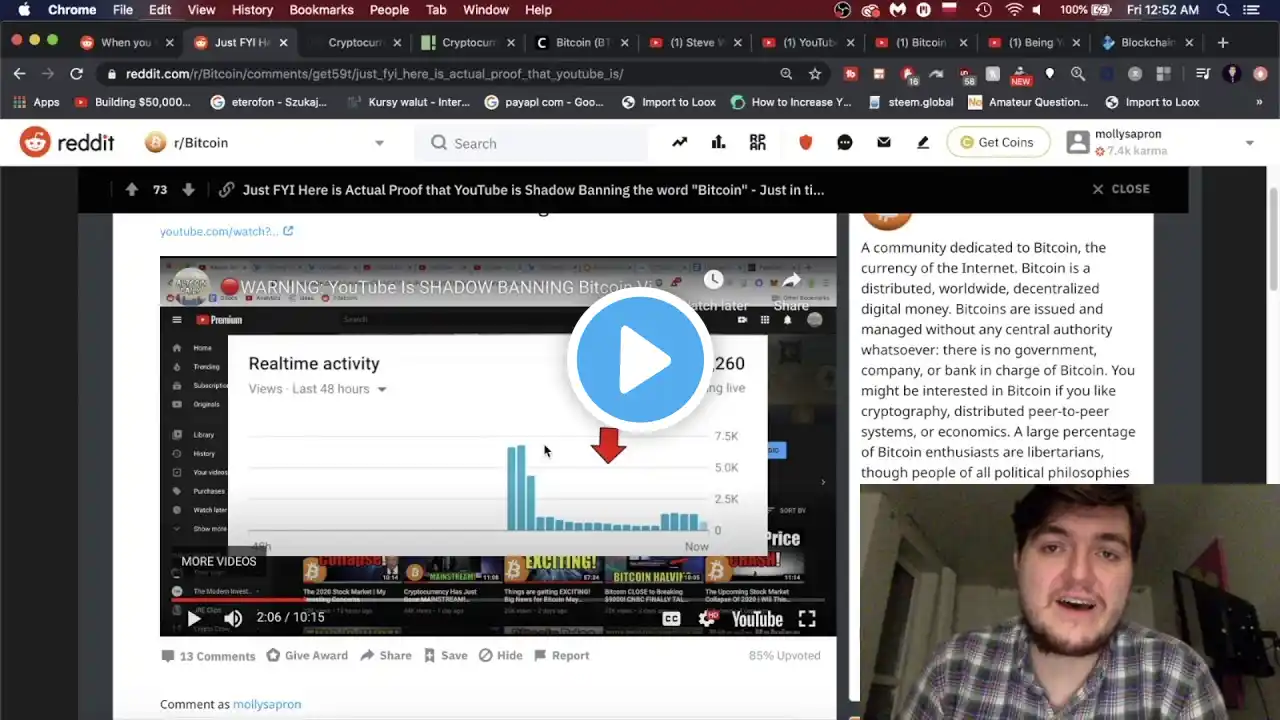Open the youtube.com/watch link
Viewport: 1280px width, 720px height.
(x=227, y=231)
